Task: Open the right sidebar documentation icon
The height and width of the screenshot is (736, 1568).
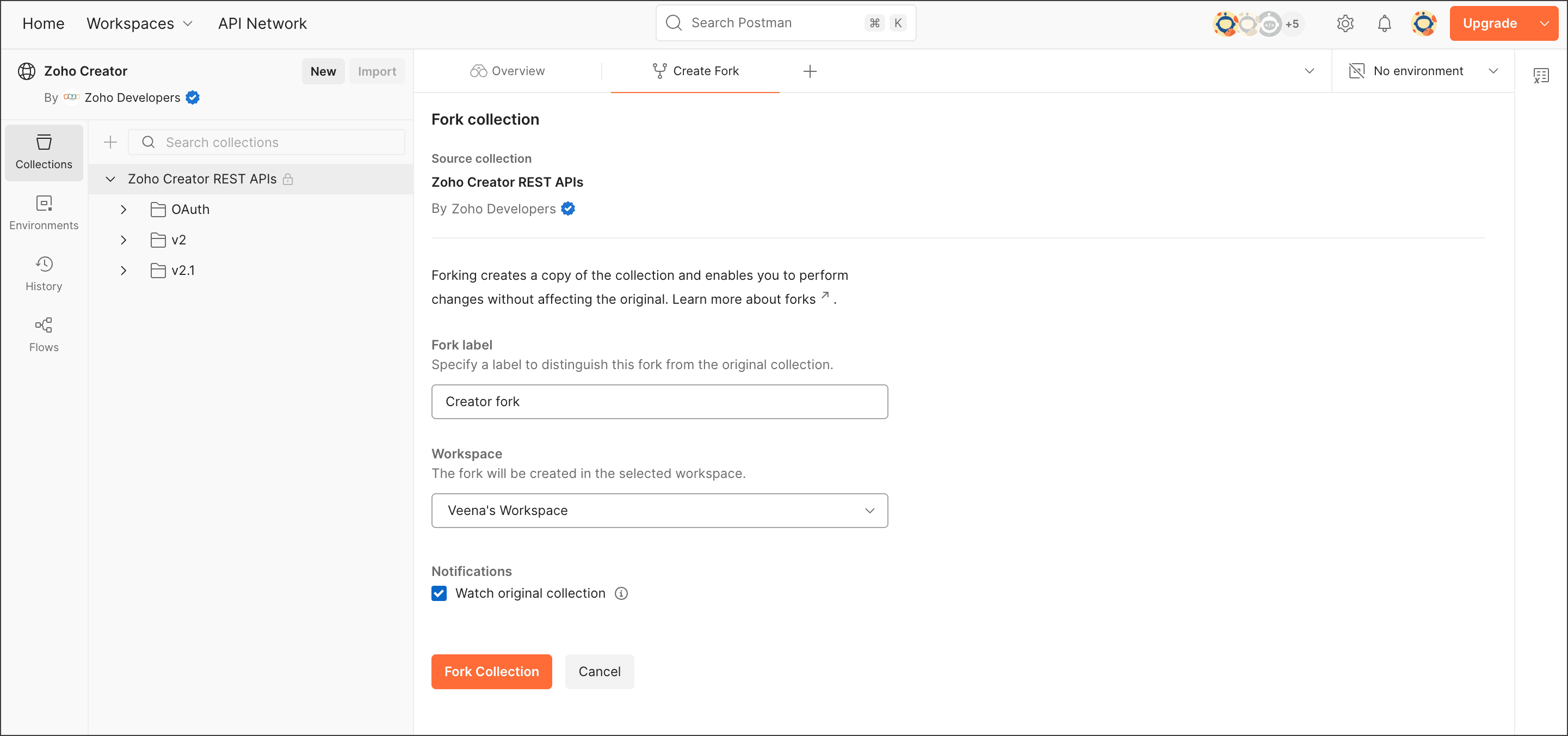Action: tap(1541, 76)
